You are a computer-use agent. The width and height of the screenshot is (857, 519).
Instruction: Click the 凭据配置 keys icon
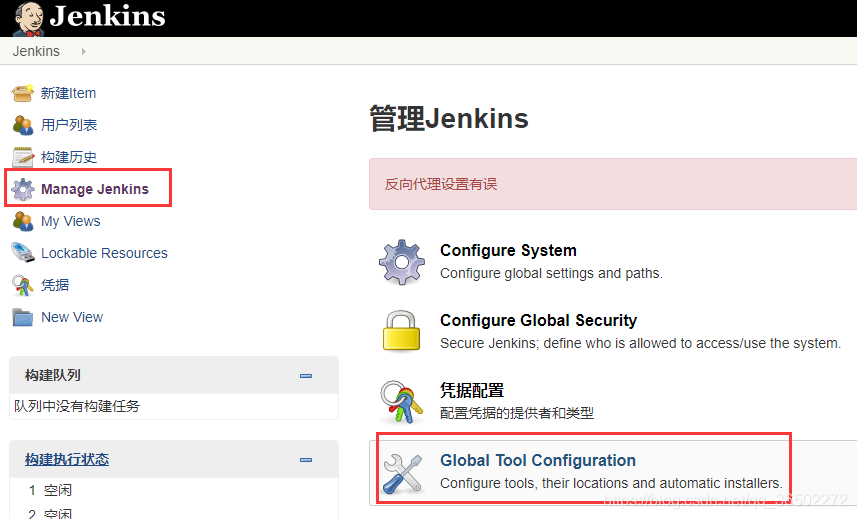[402, 402]
